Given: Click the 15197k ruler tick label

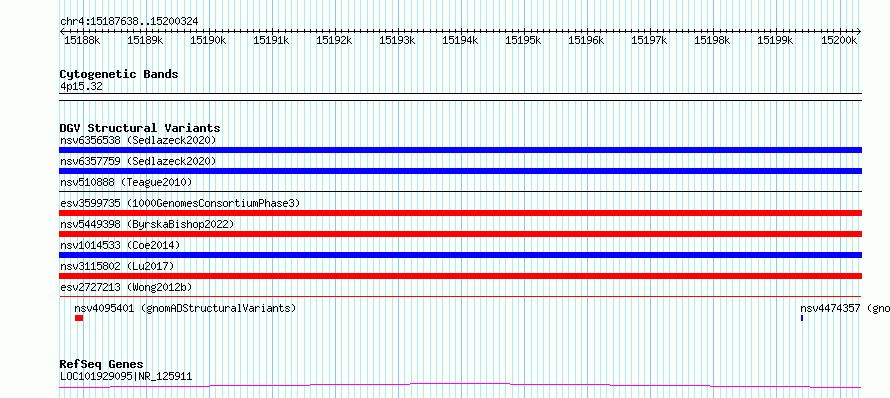Looking at the screenshot, I should [650, 40].
